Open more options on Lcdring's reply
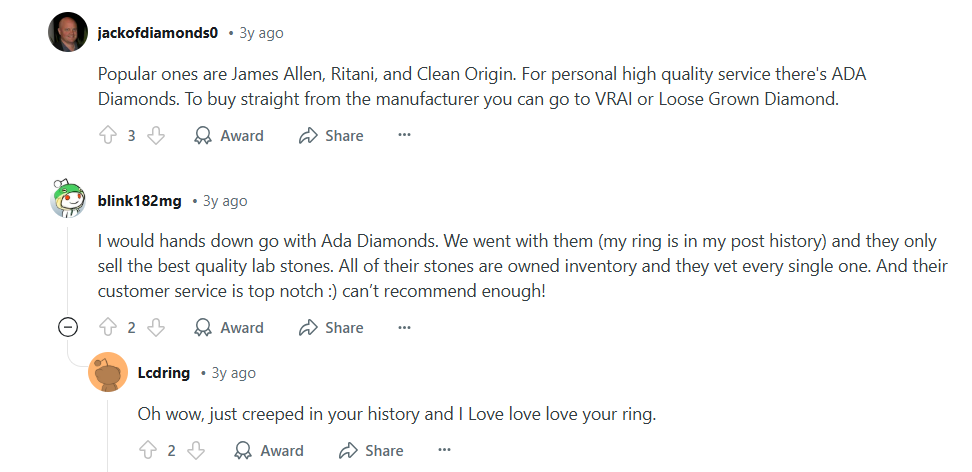972x472 pixels. (444, 451)
